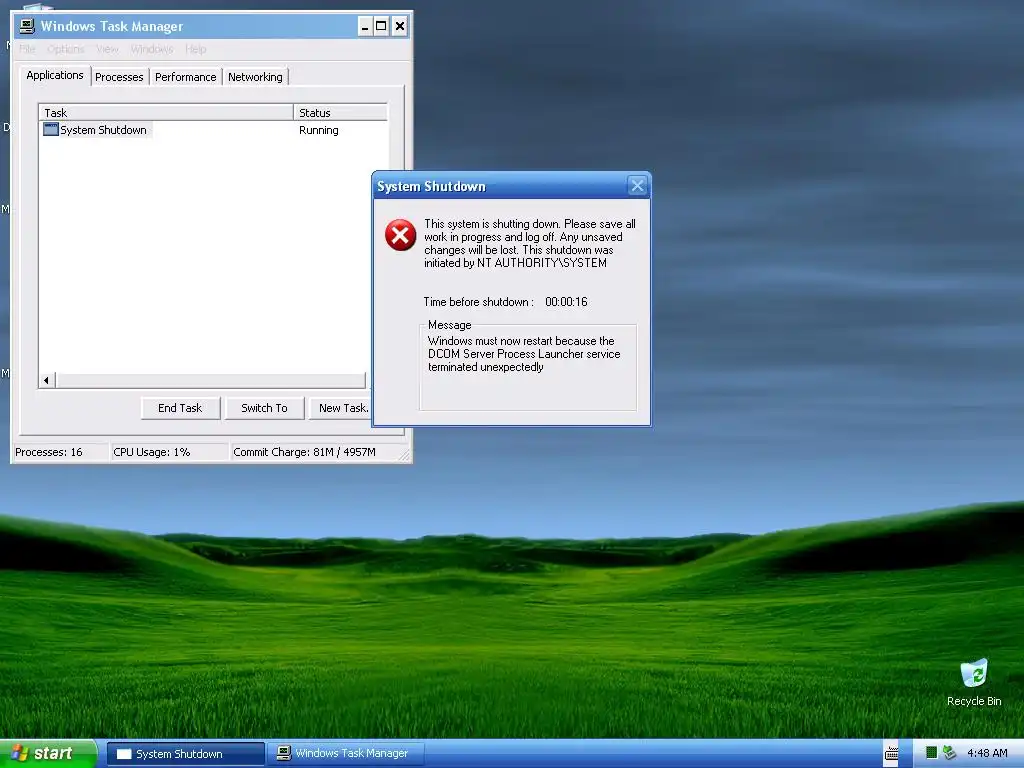The image size is (1024, 768).
Task: Open the View menu in Task Manager
Action: point(107,49)
